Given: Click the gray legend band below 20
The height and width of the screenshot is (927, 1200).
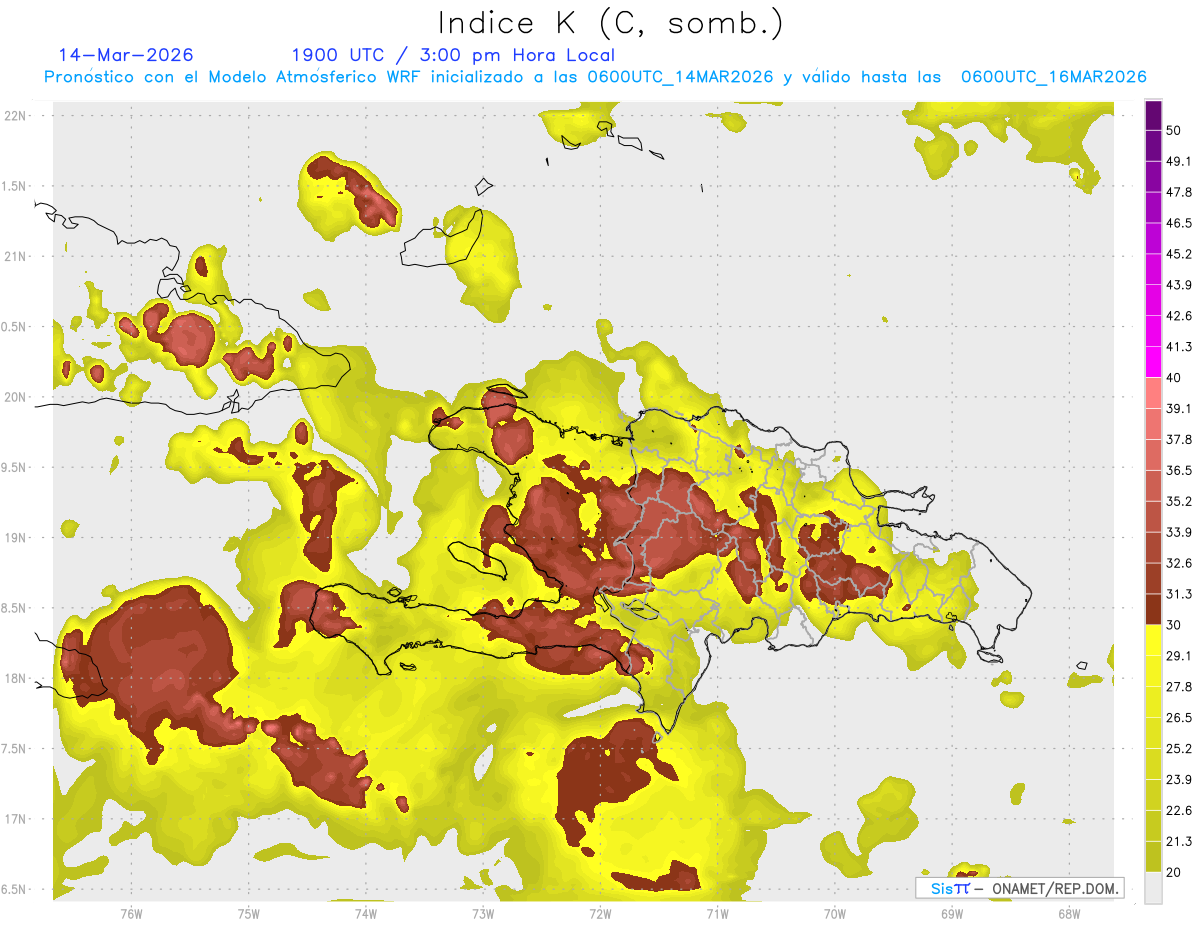Looking at the screenshot, I should coord(1153,887).
